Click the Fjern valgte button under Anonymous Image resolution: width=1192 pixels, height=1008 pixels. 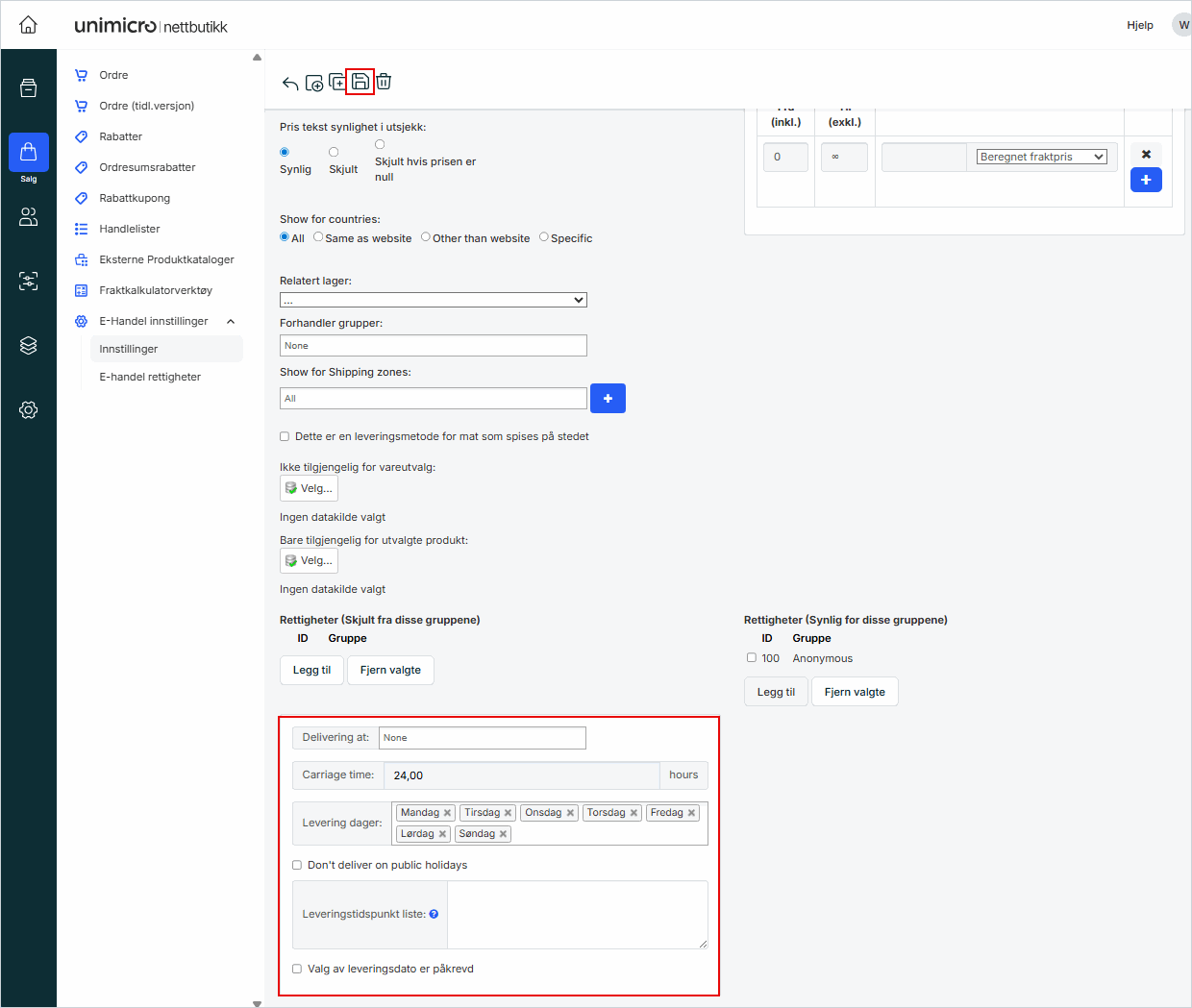tap(855, 692)
